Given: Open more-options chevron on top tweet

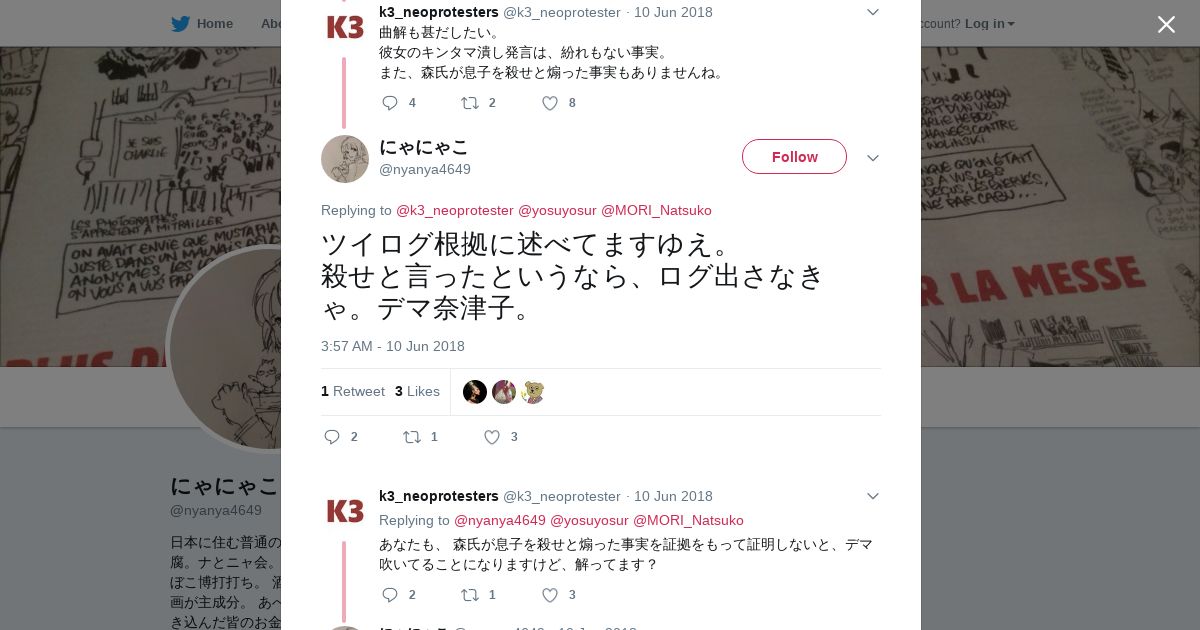Looking at the screenshot, I should [x=873, y=12].
